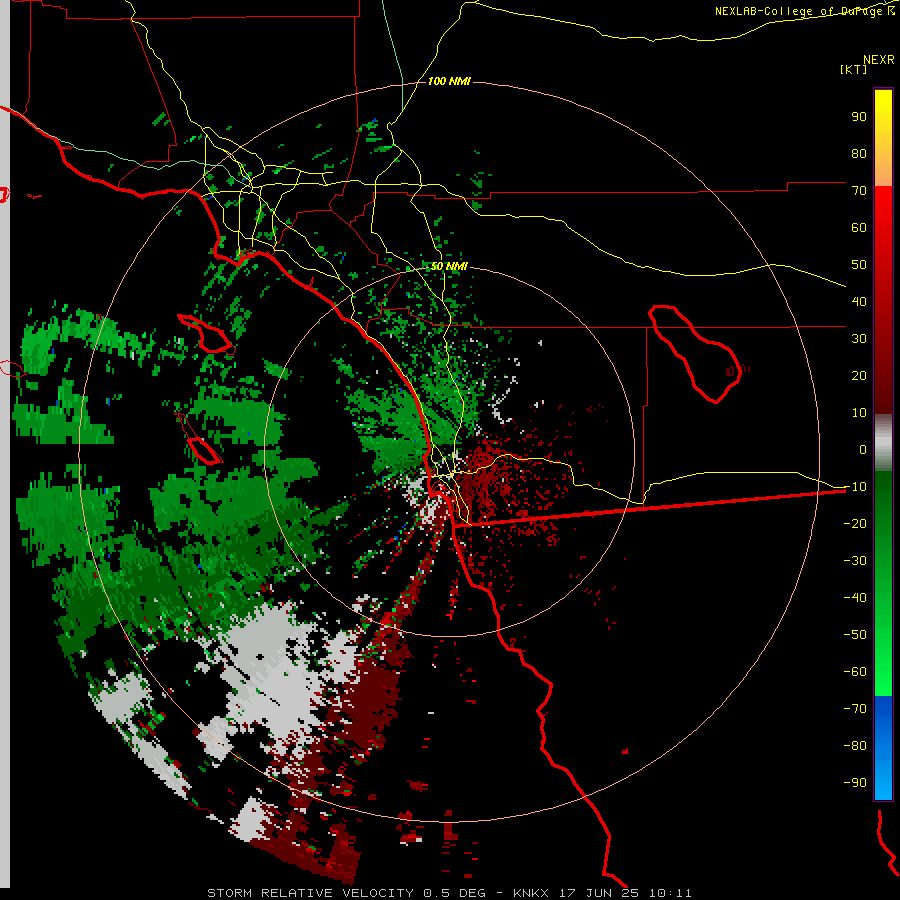Click the -60 value on the velocity scale
The height and width of the screenshot is (900, 900).
[855, 672]
